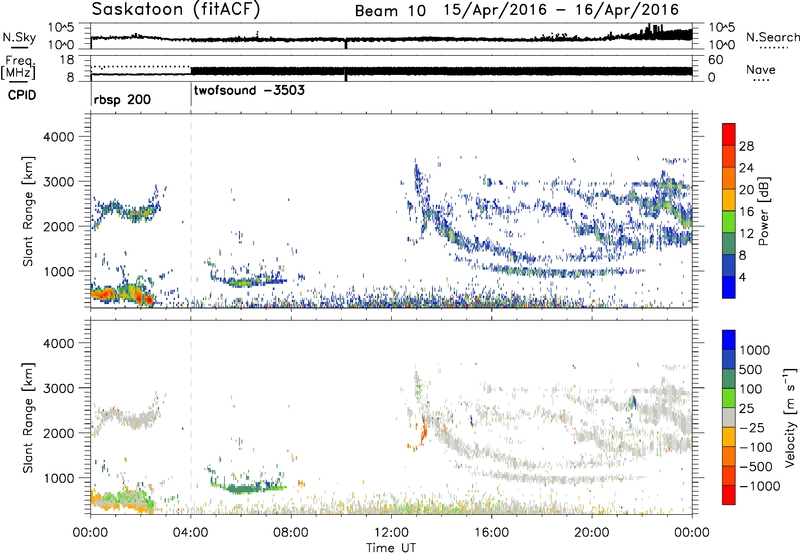Click the 'Freq. [MHz]' axis label

[18, 68]
